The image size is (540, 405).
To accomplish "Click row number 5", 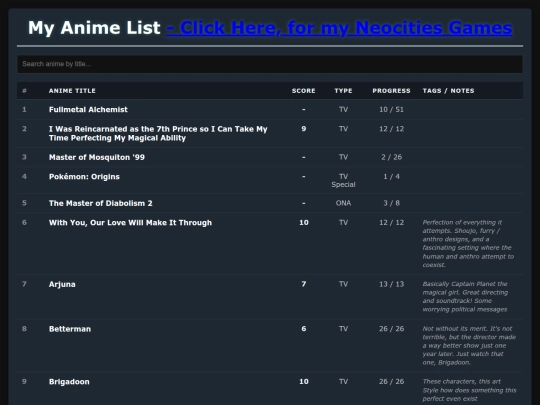I will pos(24,203).
